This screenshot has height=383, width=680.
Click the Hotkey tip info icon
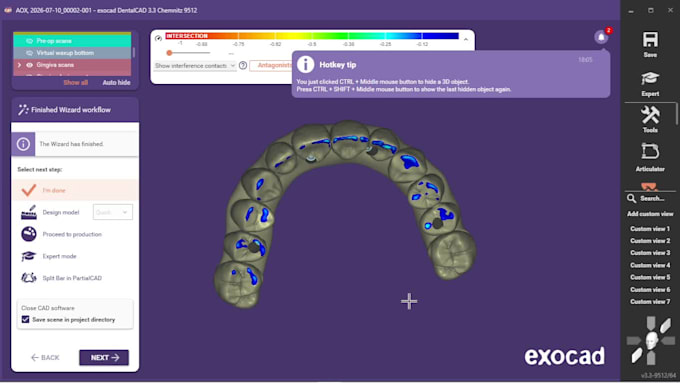pyautogui.click(x=306, y=65)
